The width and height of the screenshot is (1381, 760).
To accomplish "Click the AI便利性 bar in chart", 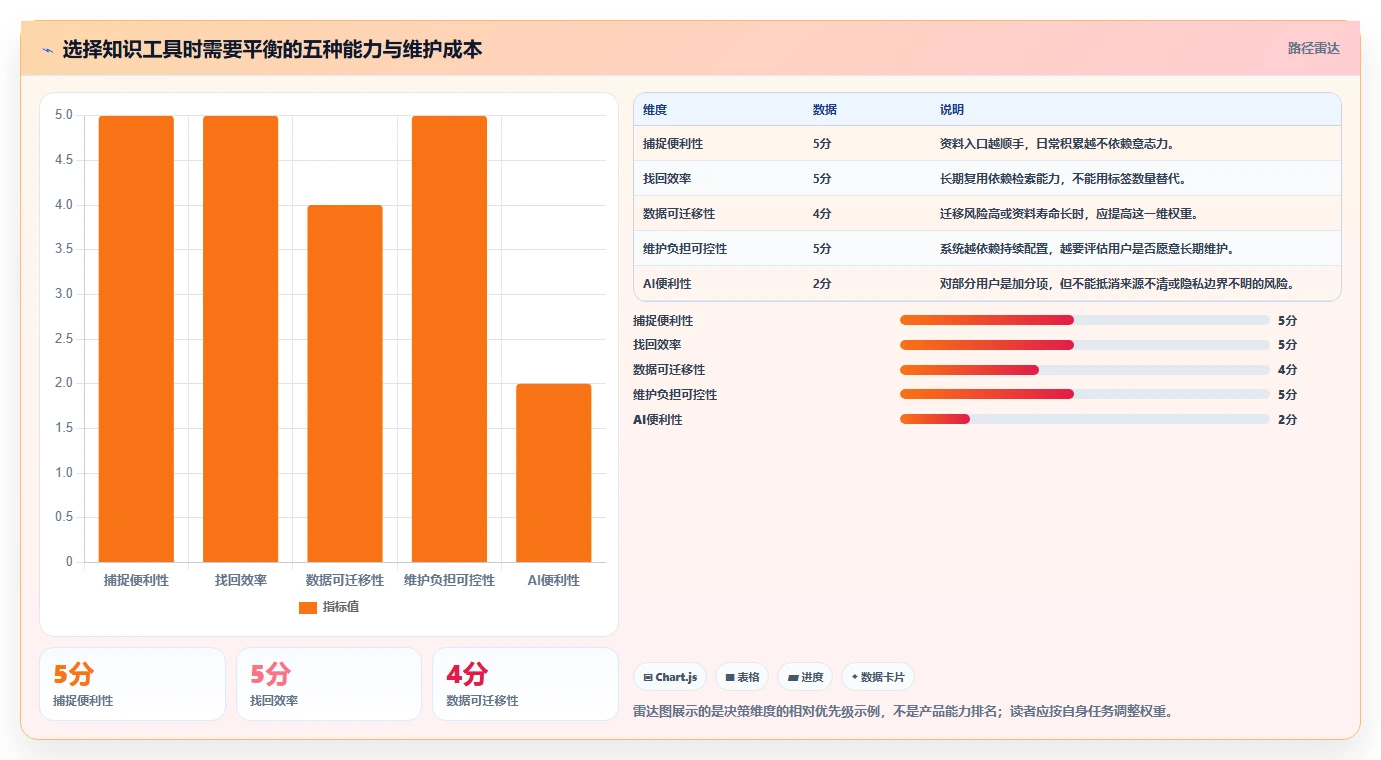I will click(554, 473).
